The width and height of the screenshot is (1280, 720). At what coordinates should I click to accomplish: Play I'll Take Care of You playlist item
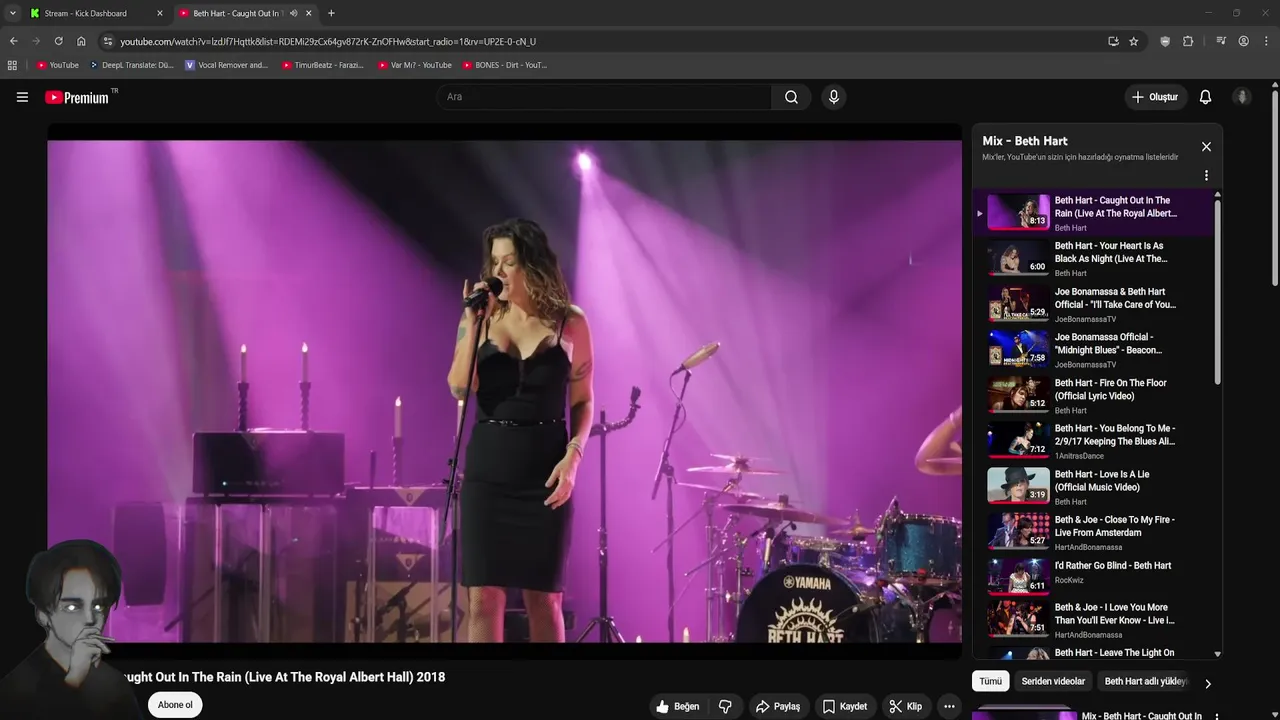click(x=1093, y=304)
